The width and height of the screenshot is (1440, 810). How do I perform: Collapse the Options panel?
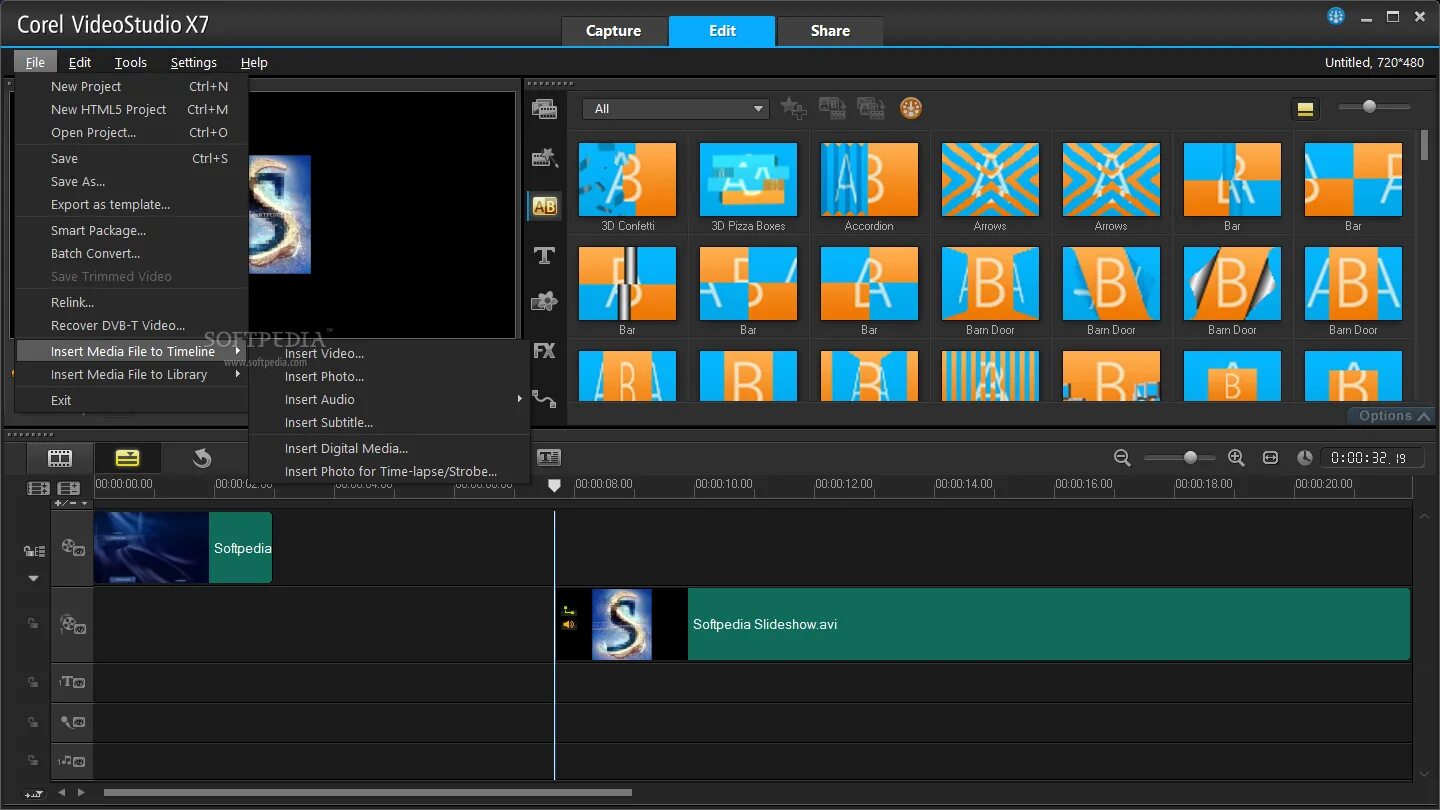pos(1391,415)
